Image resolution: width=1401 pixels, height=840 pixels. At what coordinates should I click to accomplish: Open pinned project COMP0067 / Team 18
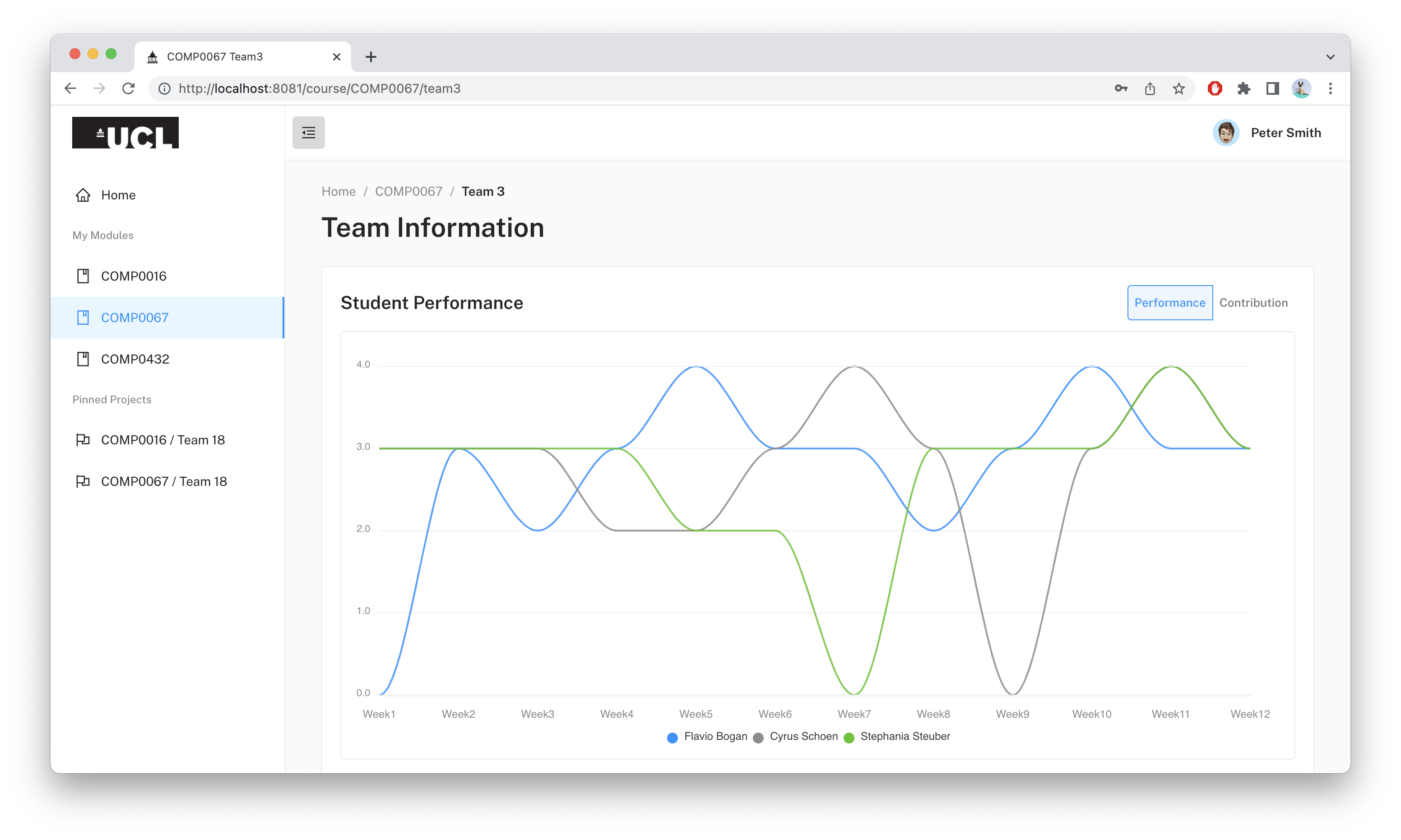pyautogui.click(x=167, y=481)
